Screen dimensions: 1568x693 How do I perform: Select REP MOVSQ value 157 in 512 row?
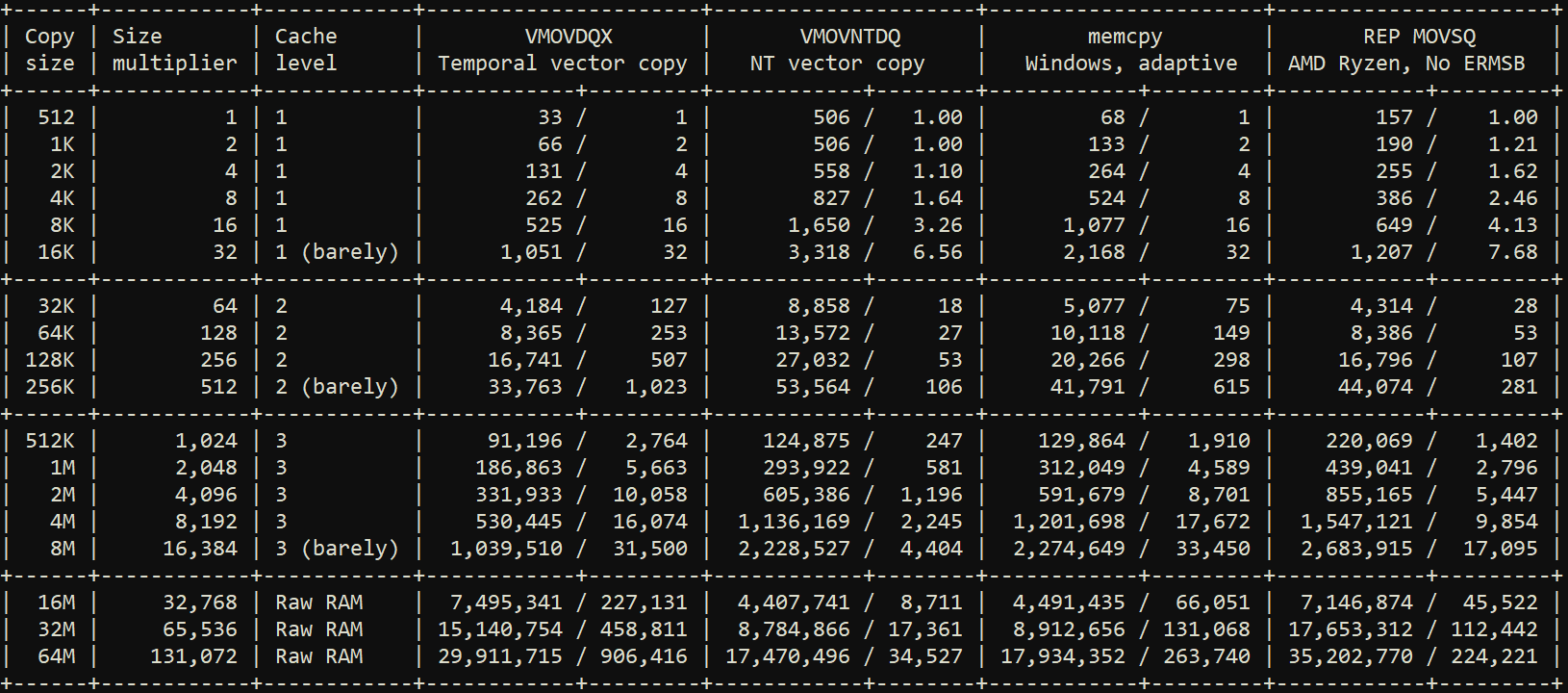tap(1395, 117)
